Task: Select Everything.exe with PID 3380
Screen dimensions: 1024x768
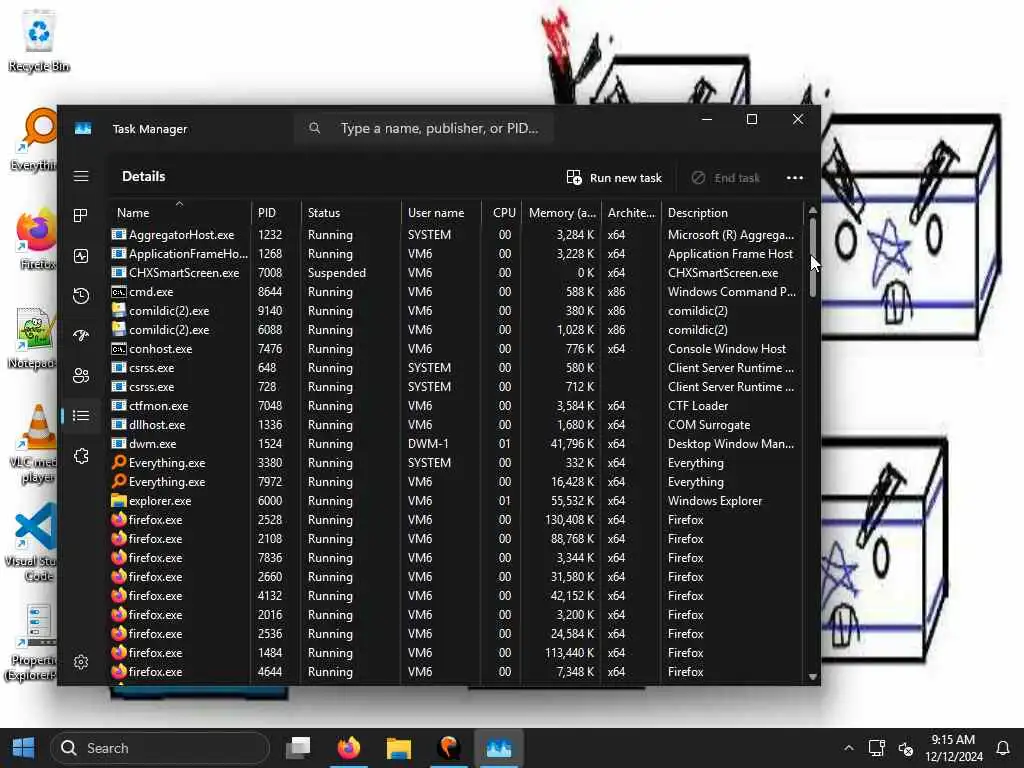Action: point(456,462)
